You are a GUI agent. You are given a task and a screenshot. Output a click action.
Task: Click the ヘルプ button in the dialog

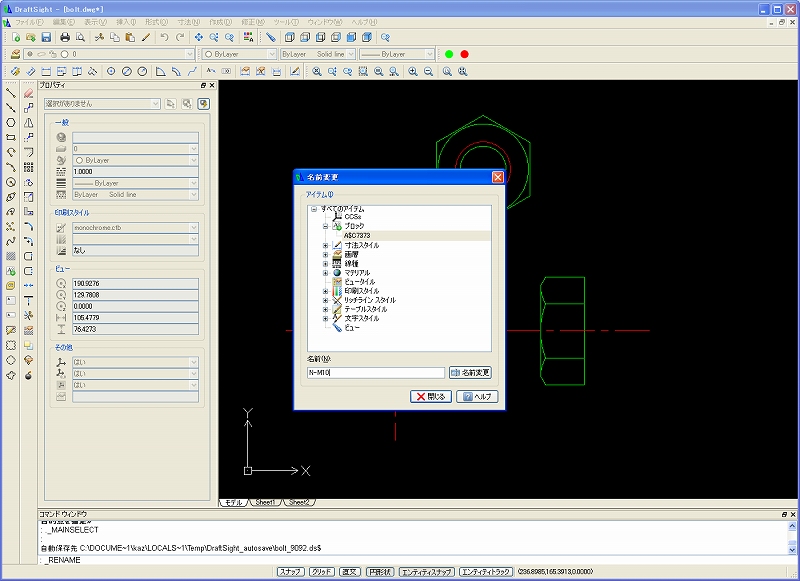(477, 396)
